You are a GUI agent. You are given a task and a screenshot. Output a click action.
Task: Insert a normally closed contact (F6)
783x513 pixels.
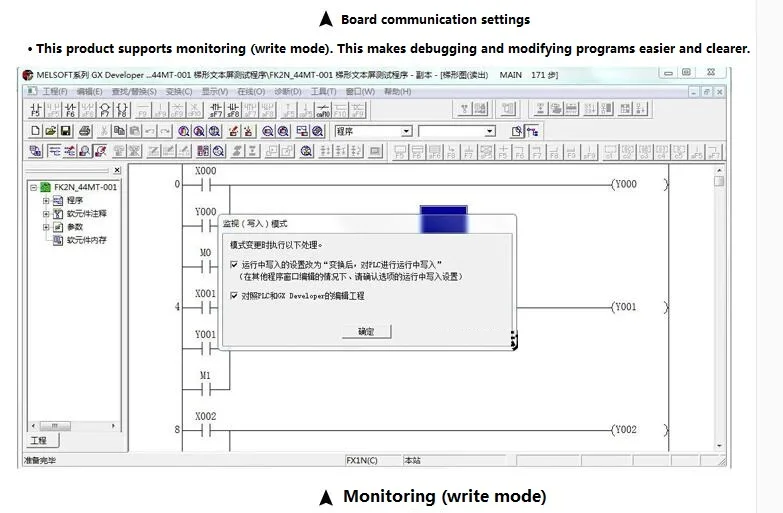[x=70, y=110]
